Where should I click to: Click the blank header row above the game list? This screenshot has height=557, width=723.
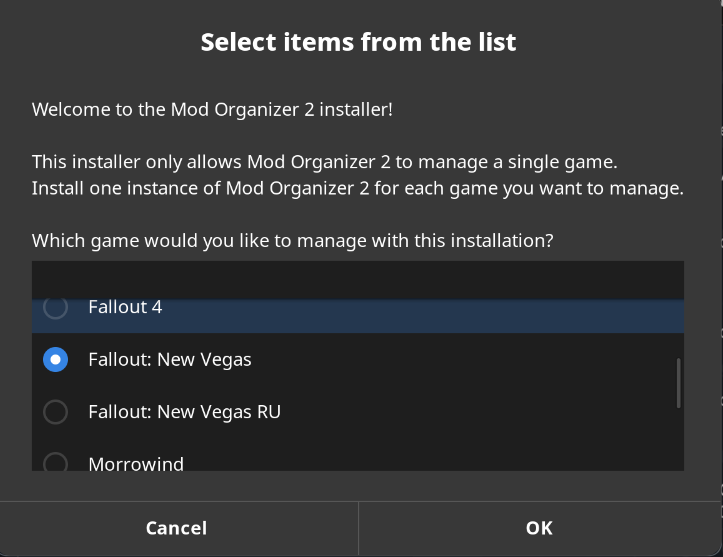click(357, 279)
